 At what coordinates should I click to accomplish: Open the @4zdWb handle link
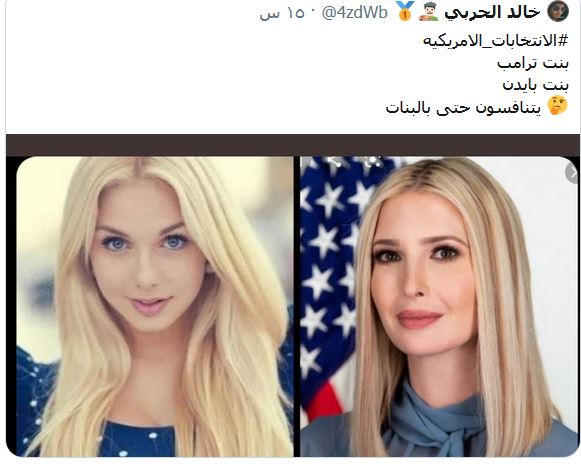[355, 13]
